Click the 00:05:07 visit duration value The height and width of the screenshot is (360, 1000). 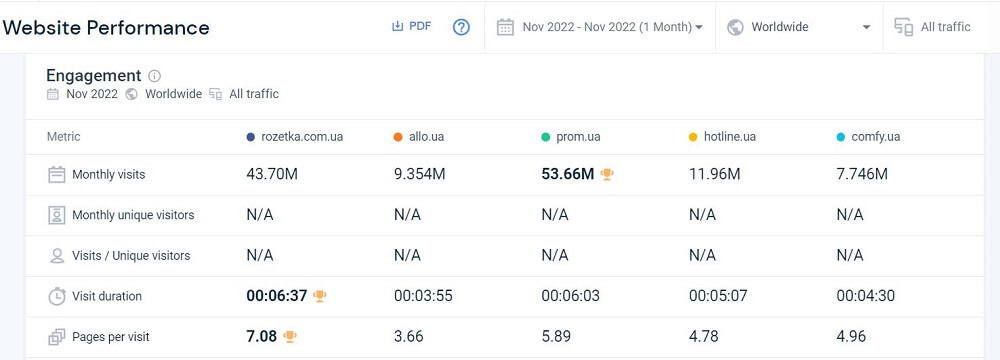coord(718,296)
